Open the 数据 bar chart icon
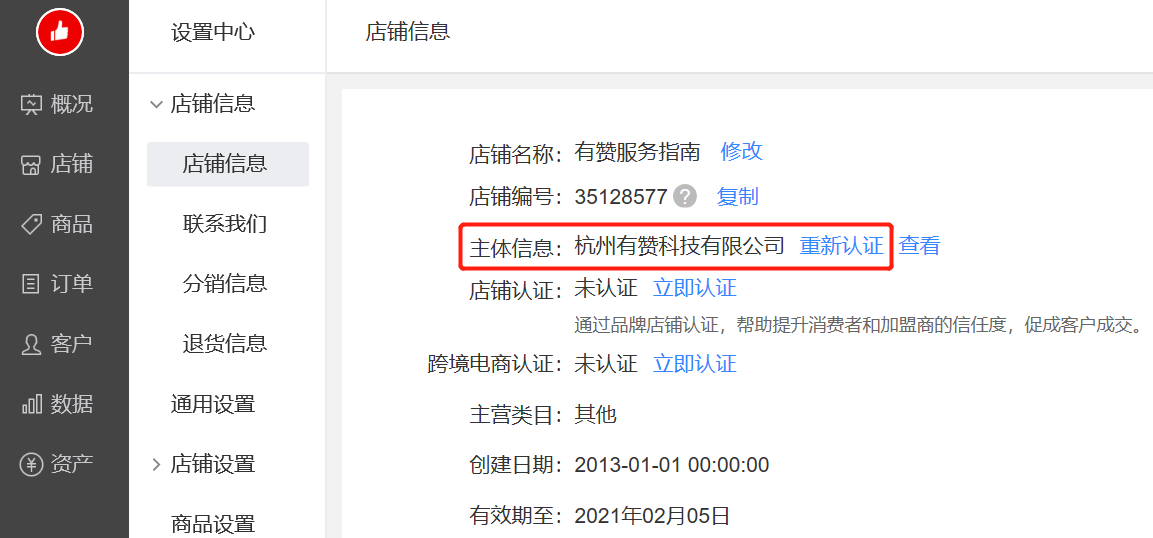1153x538 pixels. coord(31,404)
